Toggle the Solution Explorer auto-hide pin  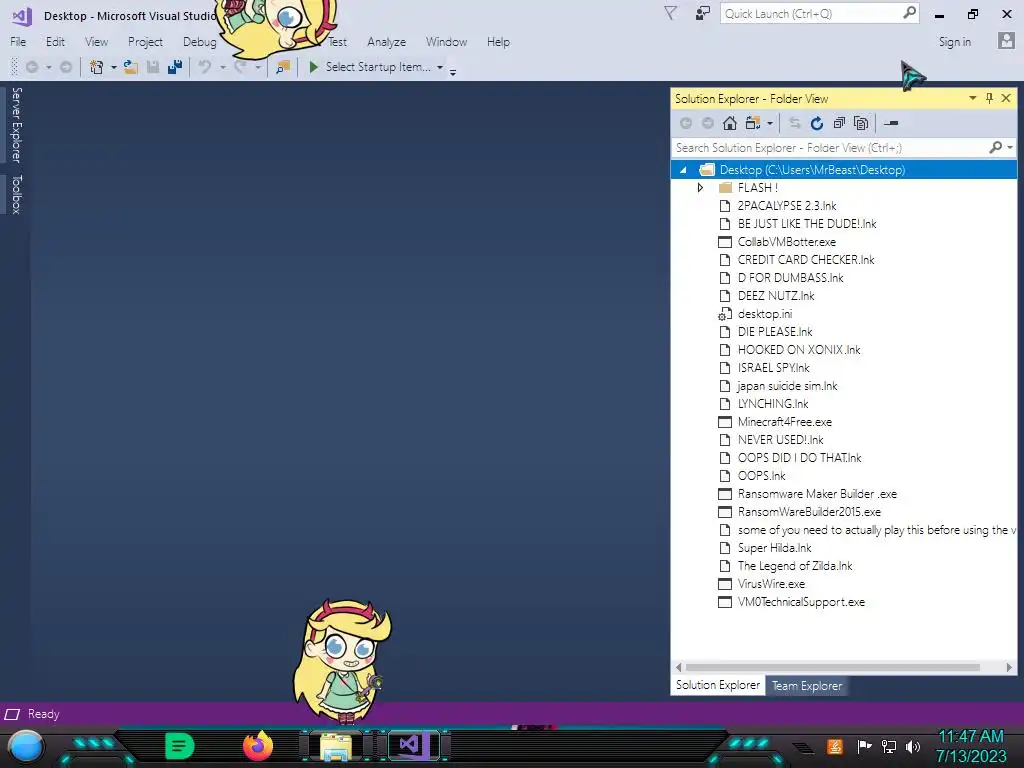[x=989, y=98]
